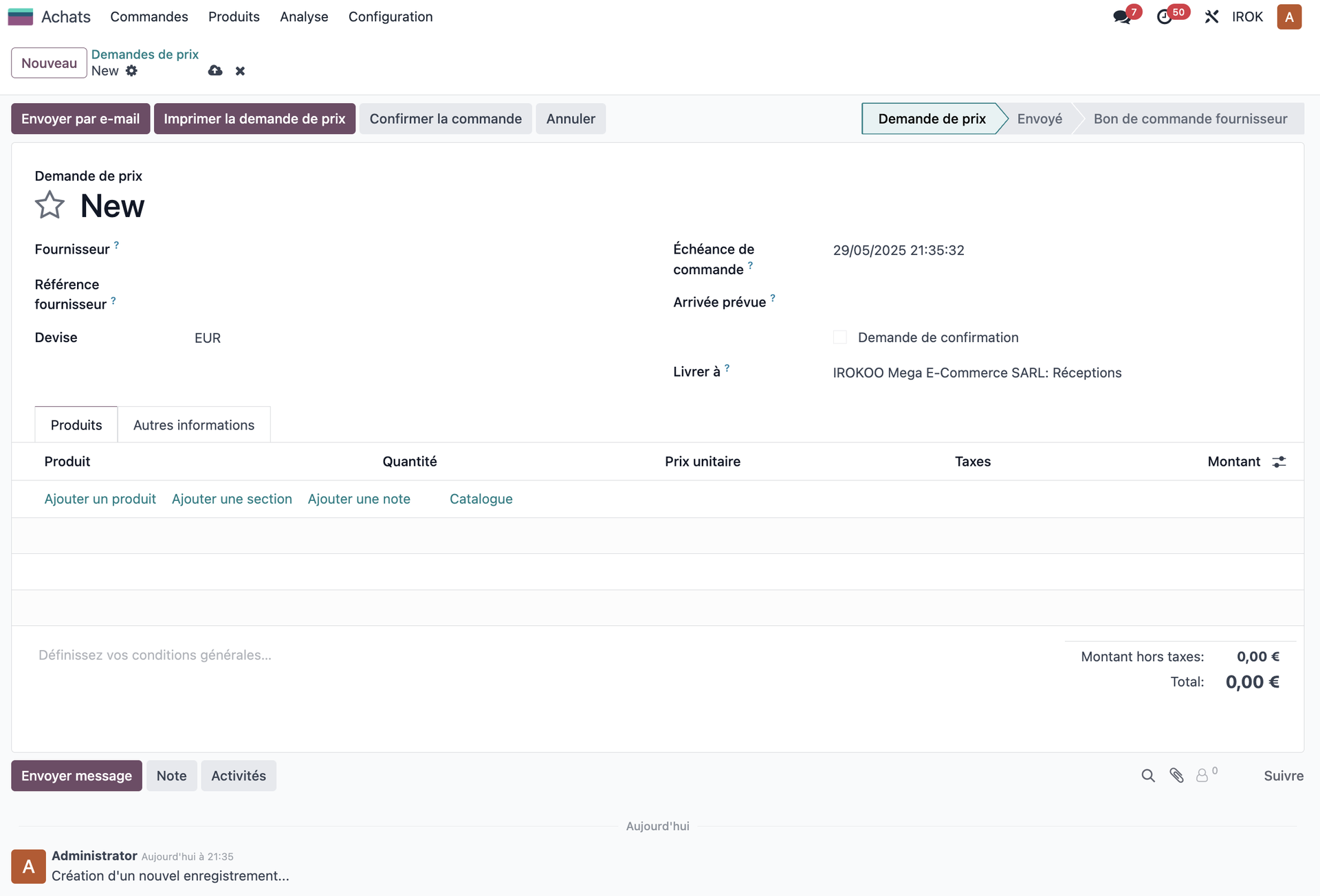The image size is (1320, 896).
Task: Open the Achats app home icon
Action: (x=20, y=16)
